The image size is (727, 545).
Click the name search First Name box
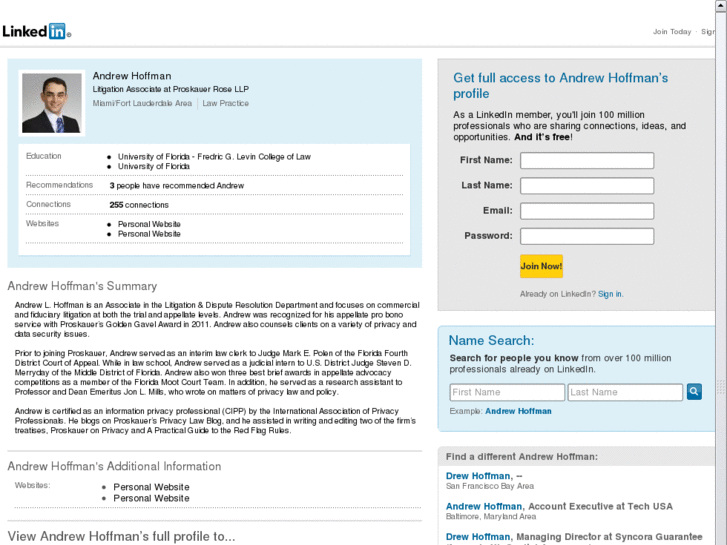(x=507, y=392)
